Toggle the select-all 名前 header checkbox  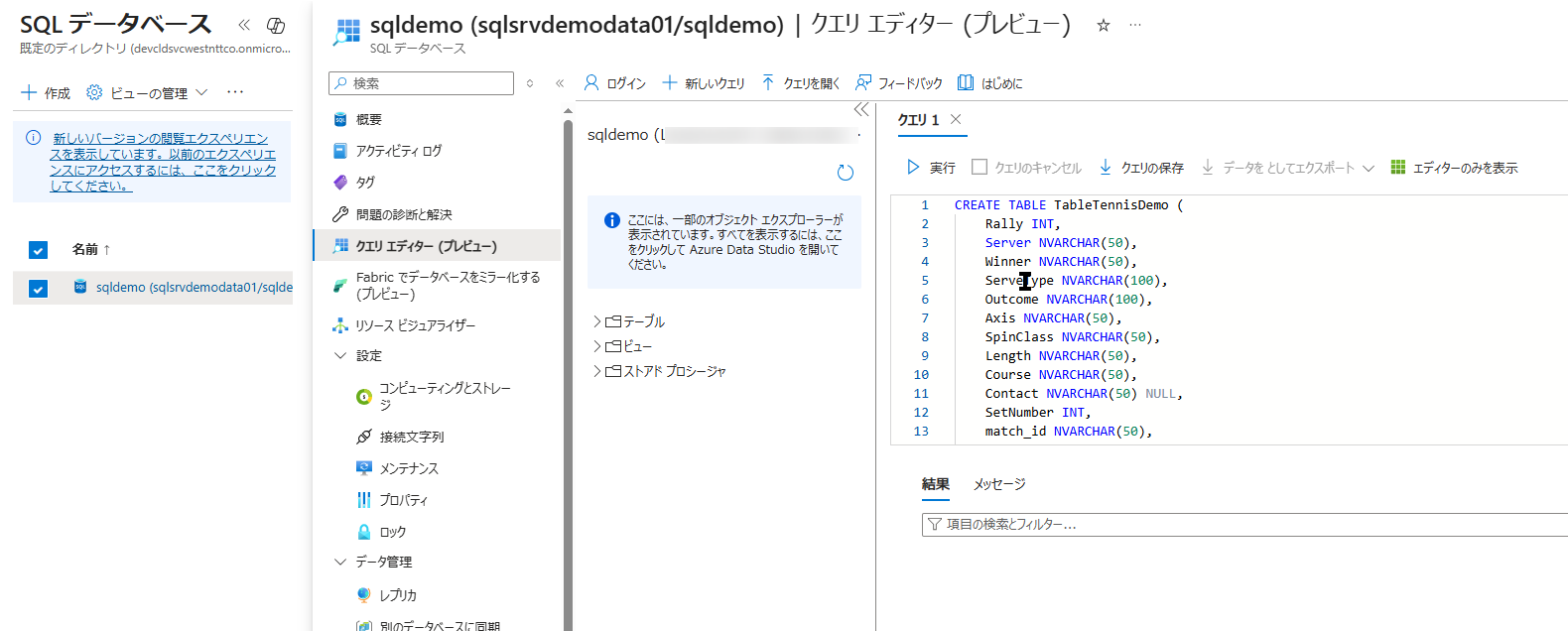(38, 250)
